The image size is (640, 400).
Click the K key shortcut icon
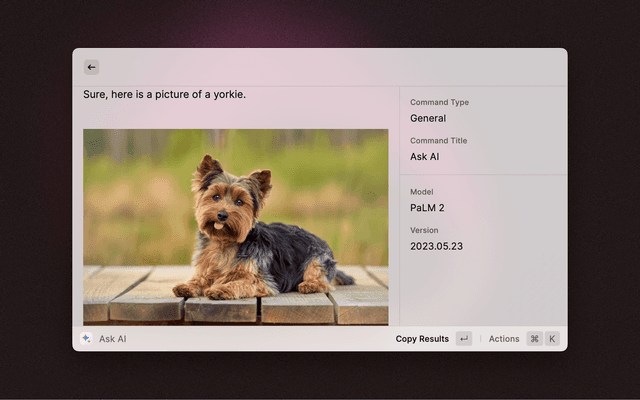552,339
